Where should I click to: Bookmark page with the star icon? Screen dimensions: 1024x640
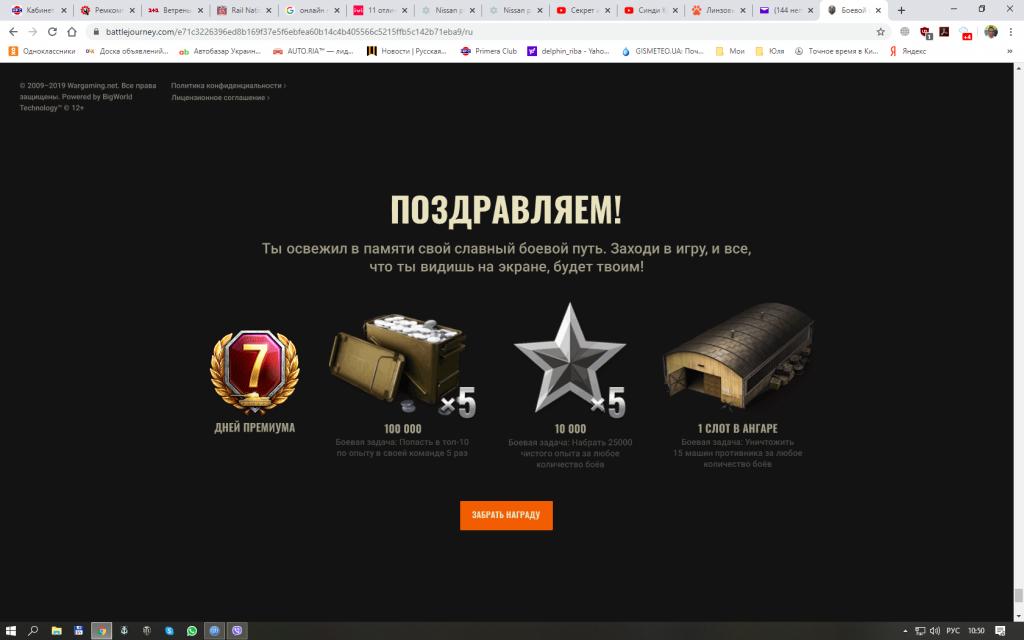tap(880, 31)
